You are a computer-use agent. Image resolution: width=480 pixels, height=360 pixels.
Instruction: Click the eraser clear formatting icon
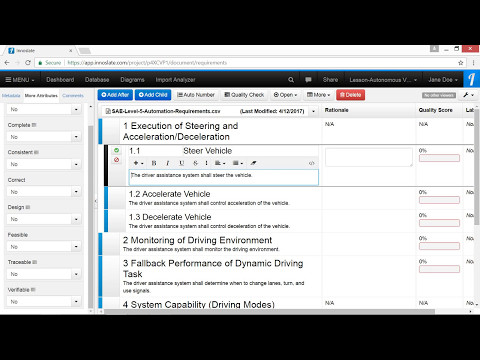[254, 163]
